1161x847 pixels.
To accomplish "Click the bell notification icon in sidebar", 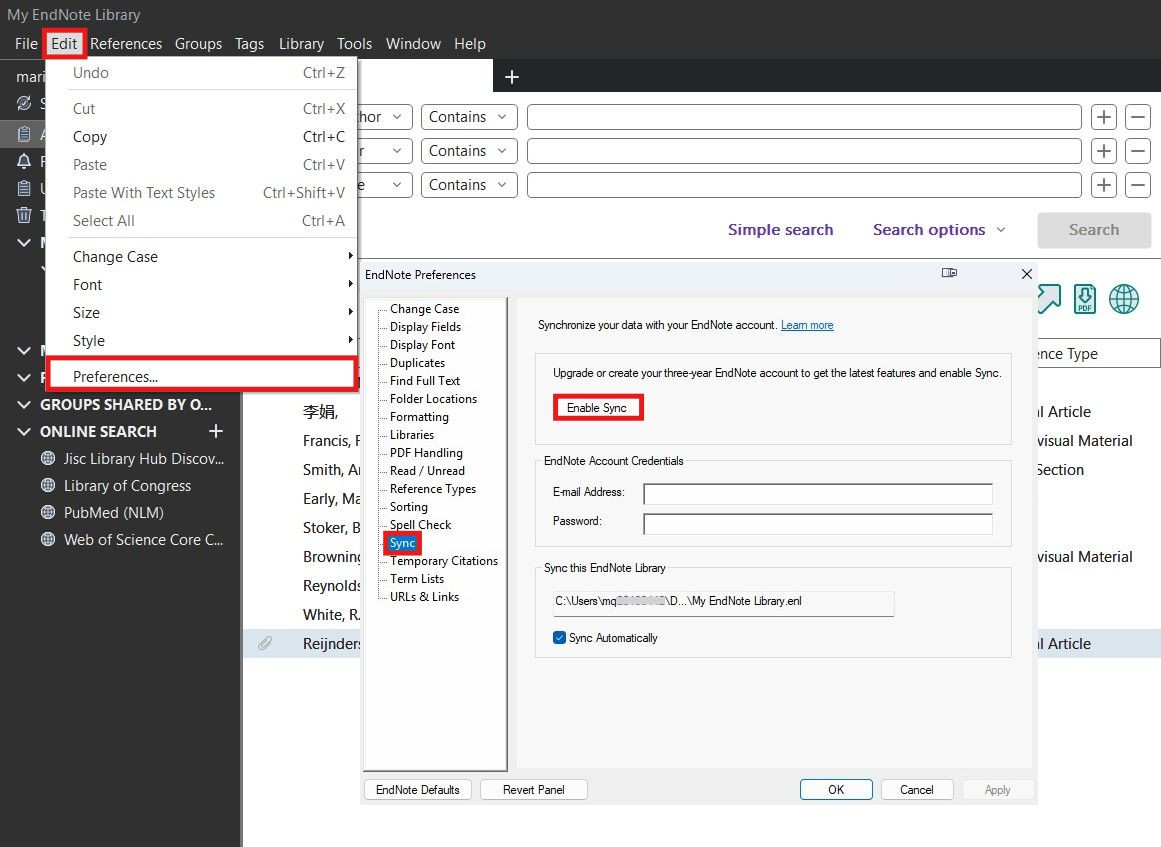I will [x=24, y=161].
